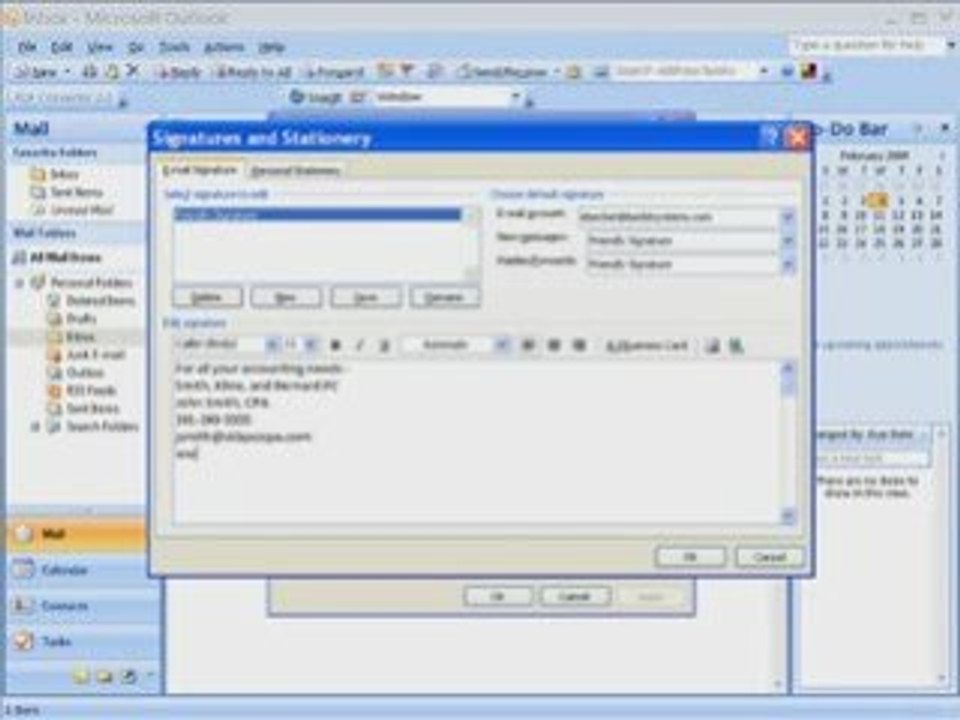
Task: Open the Tools menu
Action: 174,47
